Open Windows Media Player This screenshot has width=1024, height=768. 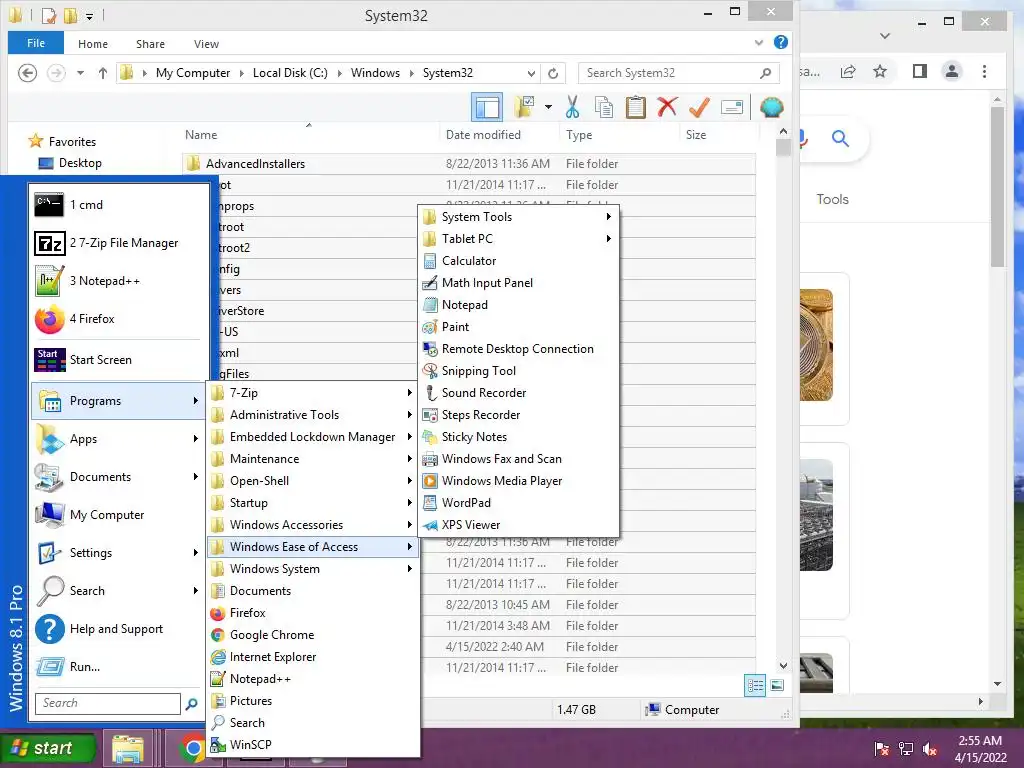[x=519, y=481]
